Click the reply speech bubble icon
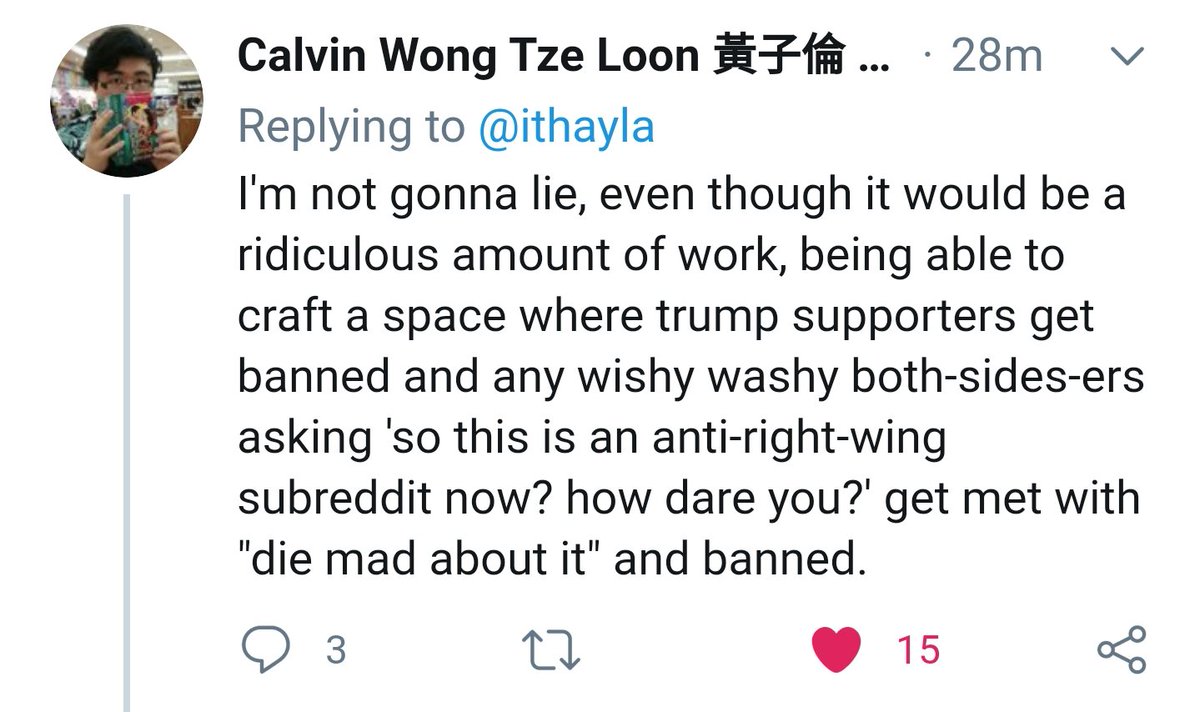The width and height of the screenshot is (1200, 712). [267, 650]
